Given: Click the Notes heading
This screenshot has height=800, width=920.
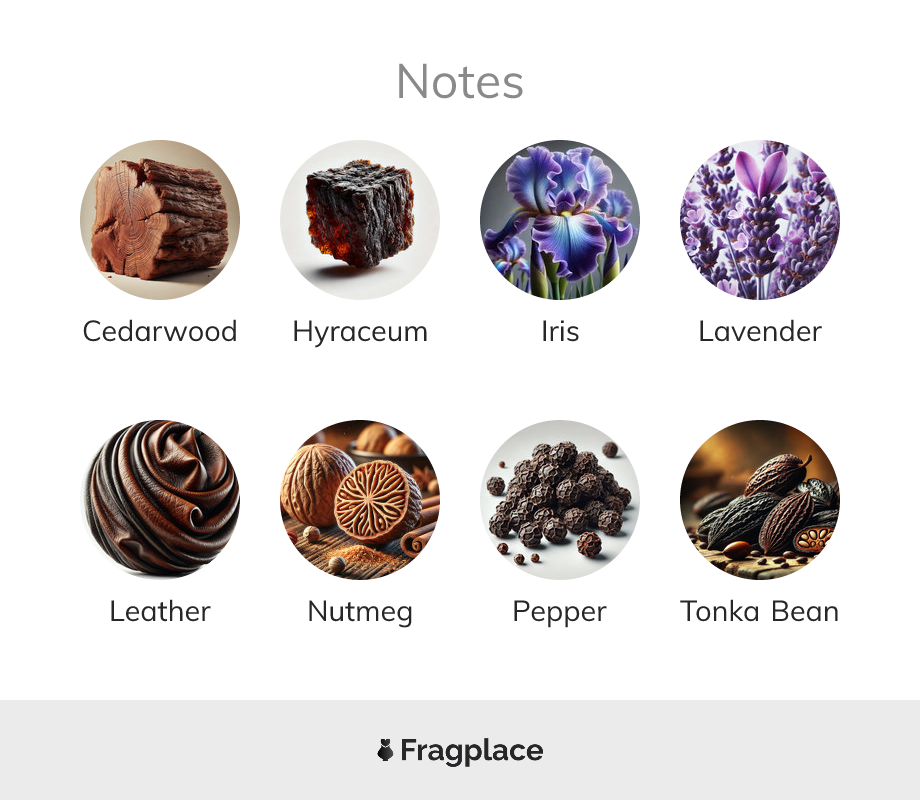Looking at the screenshot, I should tap(460, 82).
